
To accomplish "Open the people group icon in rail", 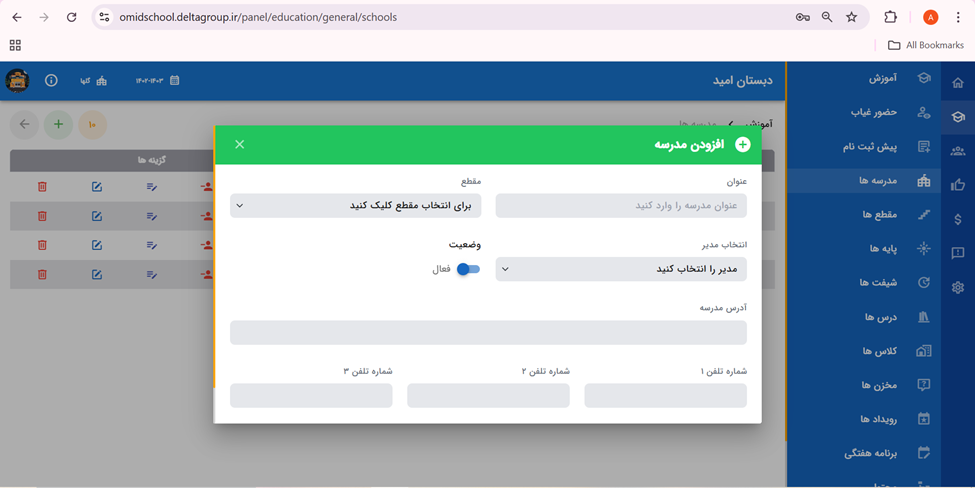I will (x=958, y=150).
